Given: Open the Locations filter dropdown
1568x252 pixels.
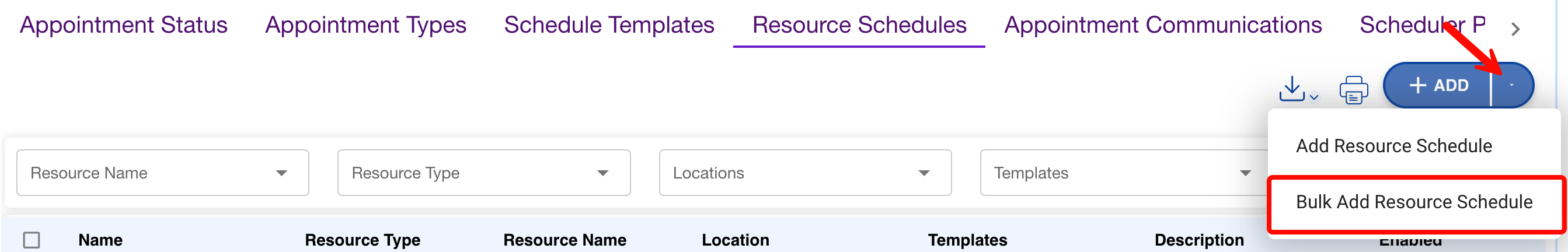Looking at the screenshot, I should click(804, 173).
